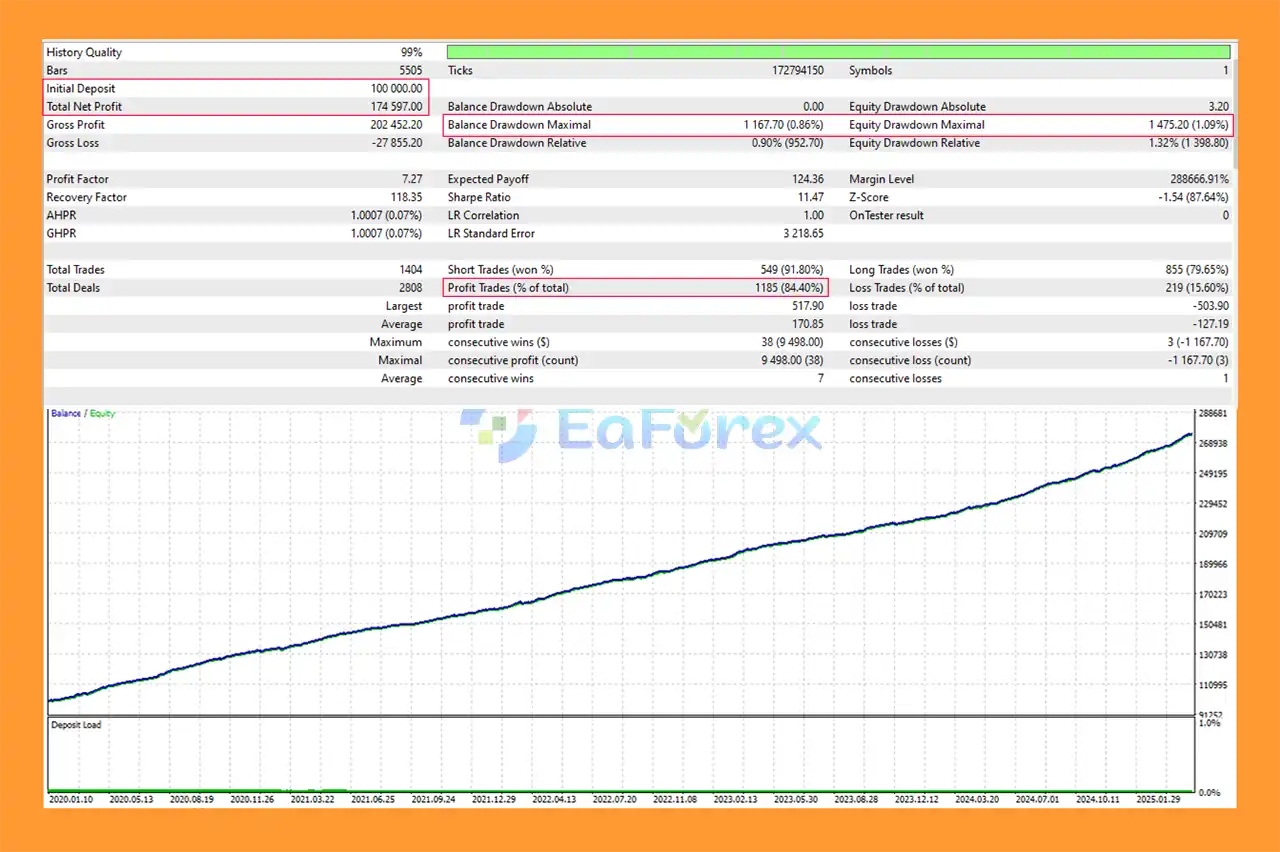
Task: Select the Equity legend label on the chart
Action: [102, 413]
